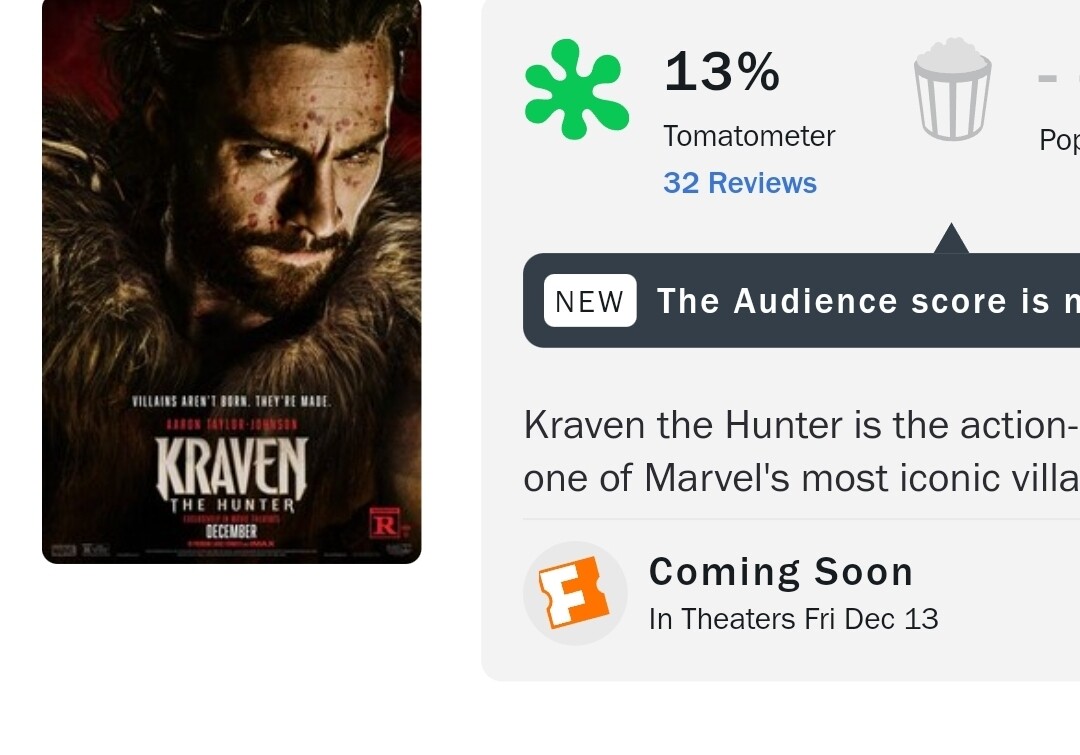
Task: Click the orange Fandango ticket icon
Action: 575,593
